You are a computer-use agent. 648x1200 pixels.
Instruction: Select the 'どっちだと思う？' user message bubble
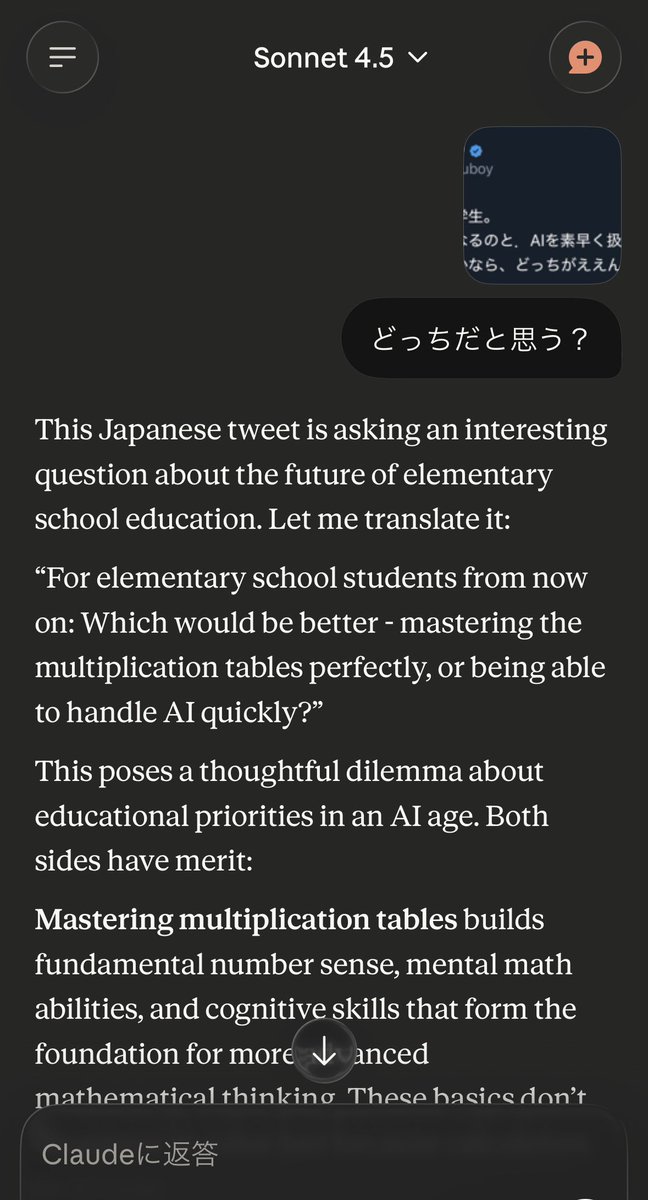(x=481, y=339)
